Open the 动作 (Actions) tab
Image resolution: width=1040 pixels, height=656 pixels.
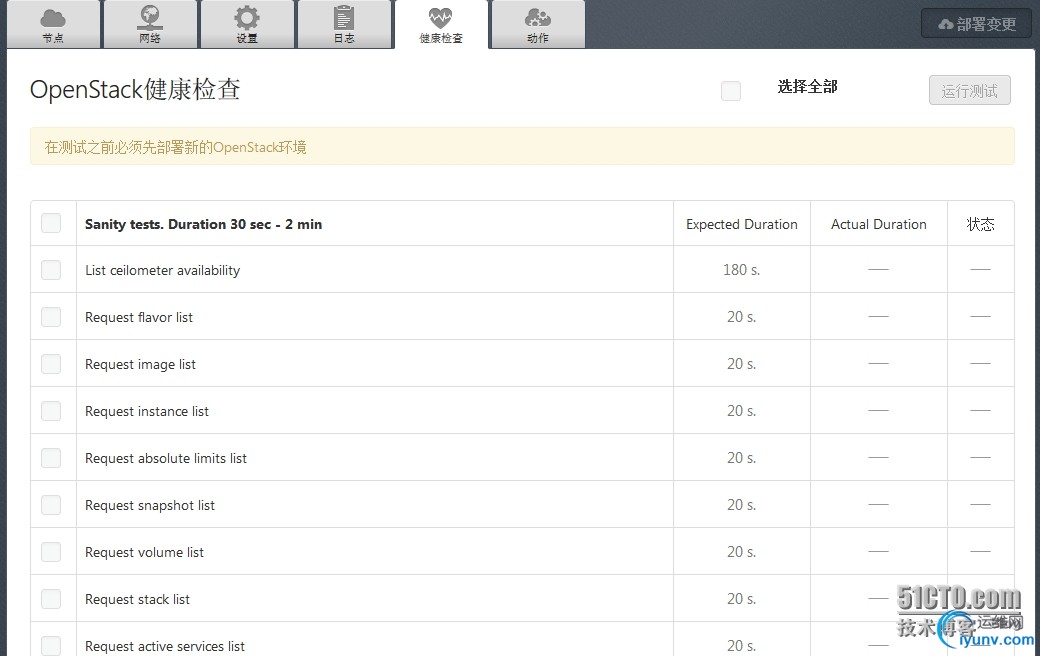coord(538,25)
